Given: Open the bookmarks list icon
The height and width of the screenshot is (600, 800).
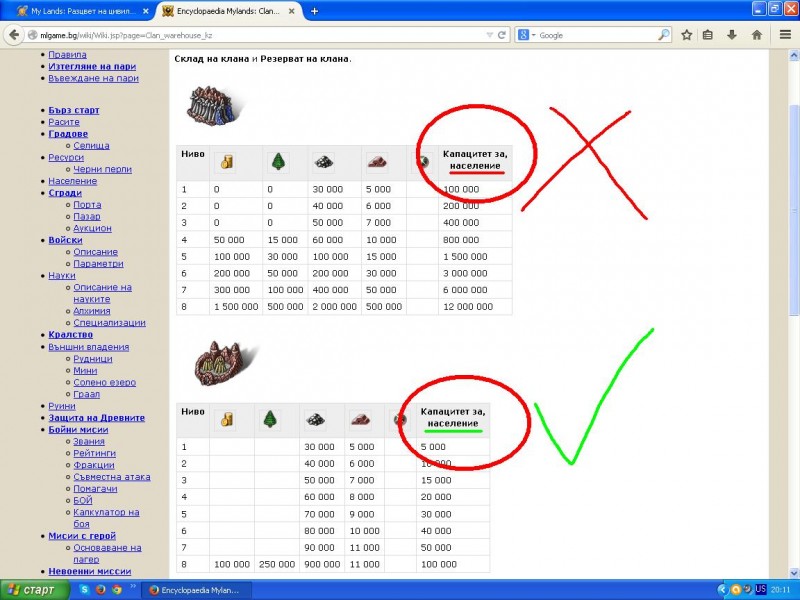Looking at the screenshot, I should [708, 34].
